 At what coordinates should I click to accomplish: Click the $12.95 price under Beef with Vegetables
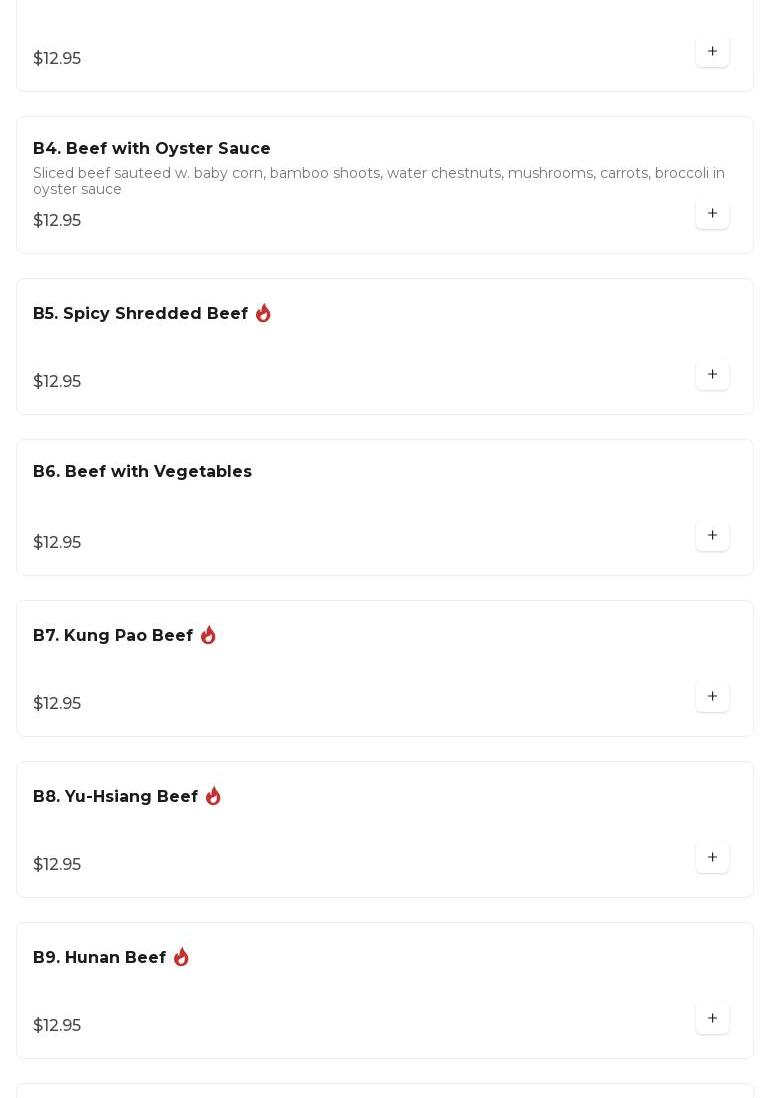[x=57, y=543]
